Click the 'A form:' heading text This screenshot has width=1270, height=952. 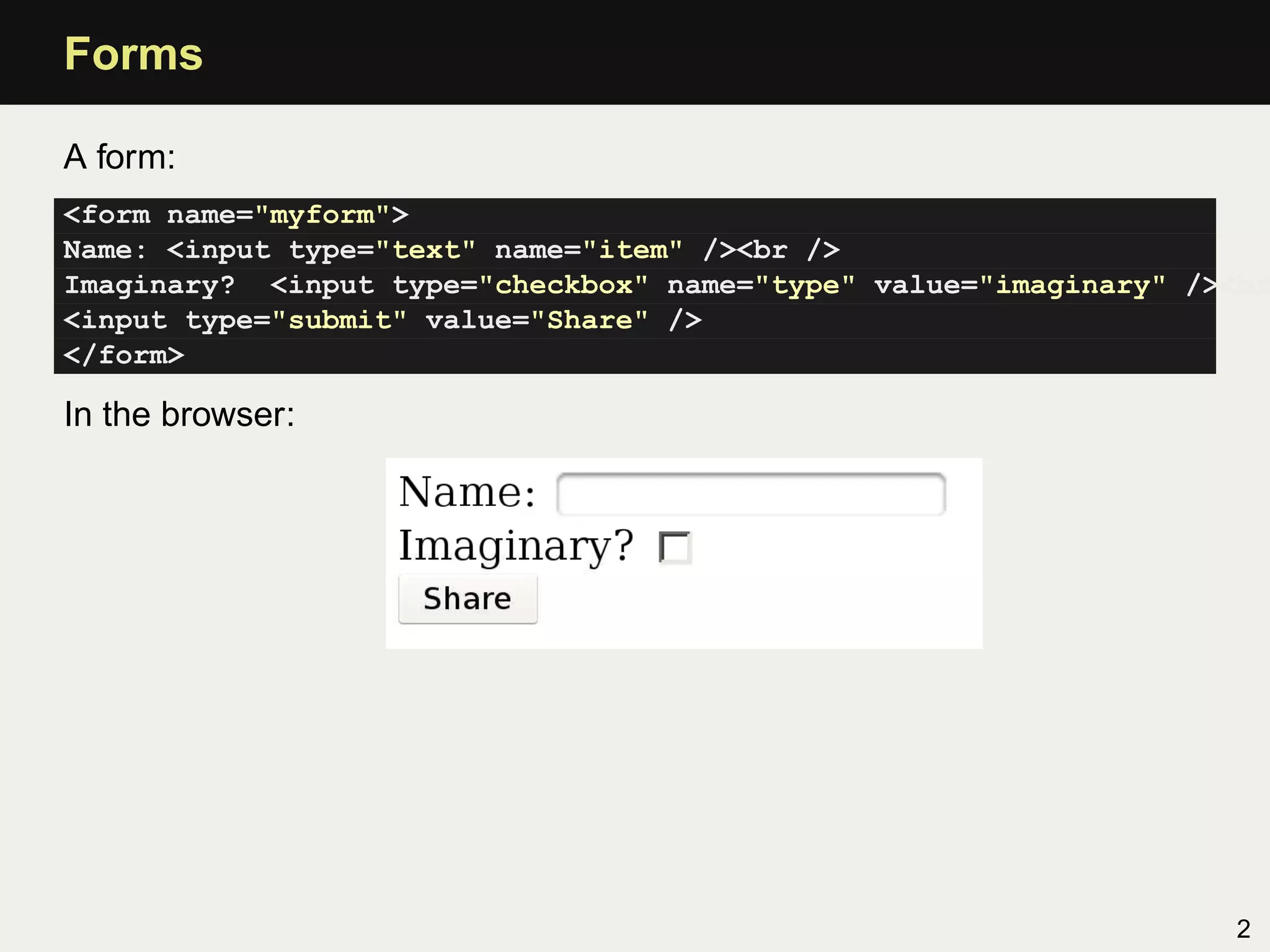point(120,157)
